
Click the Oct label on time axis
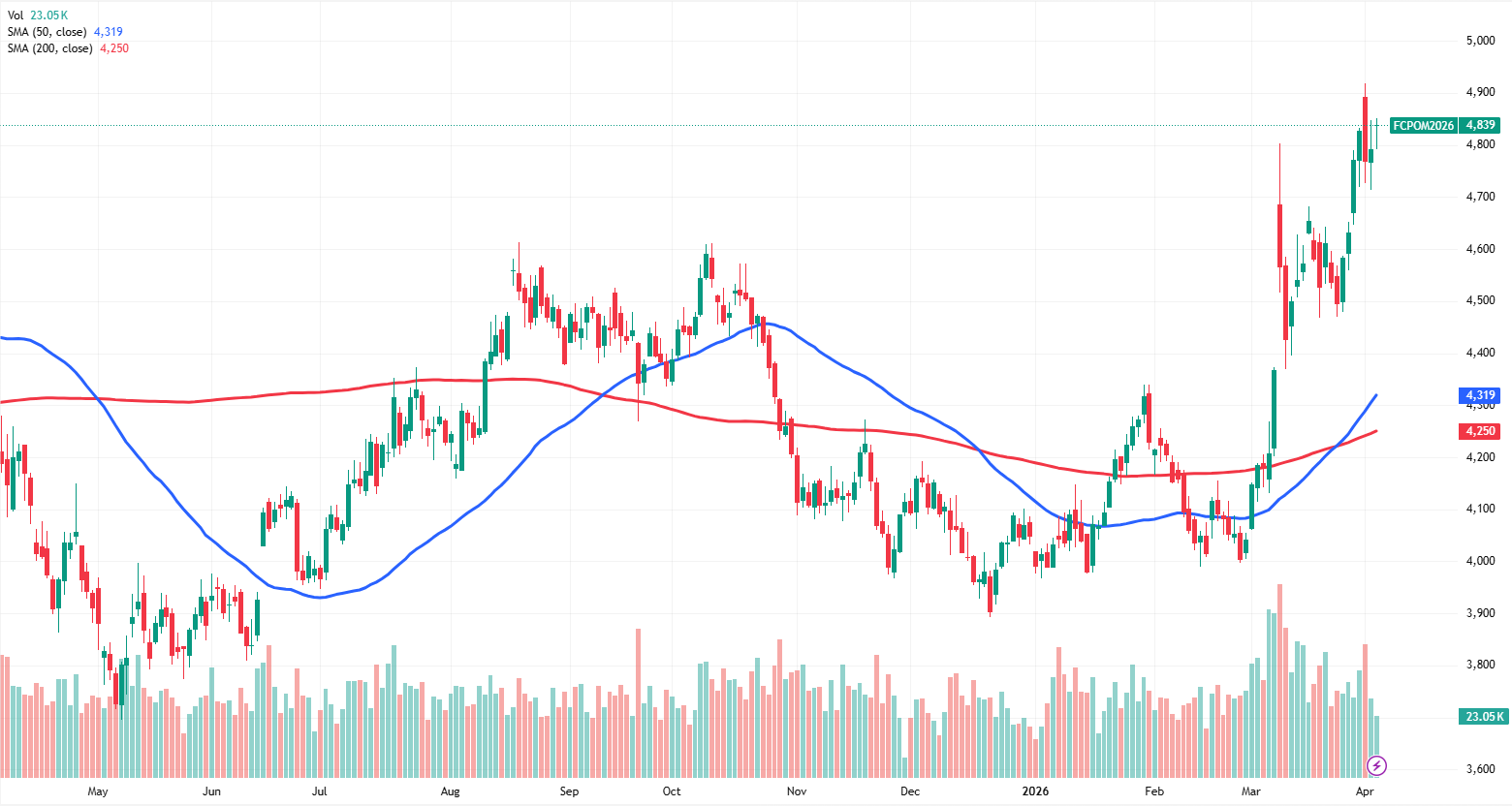[x=672, y=791]
